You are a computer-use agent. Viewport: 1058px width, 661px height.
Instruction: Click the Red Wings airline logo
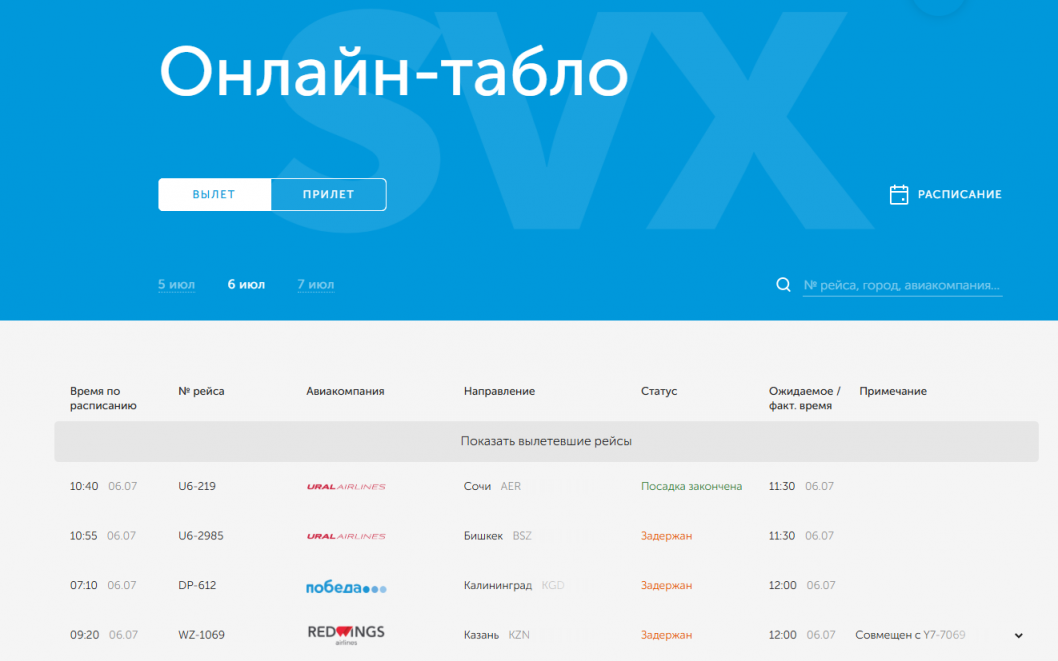(346, 635)
